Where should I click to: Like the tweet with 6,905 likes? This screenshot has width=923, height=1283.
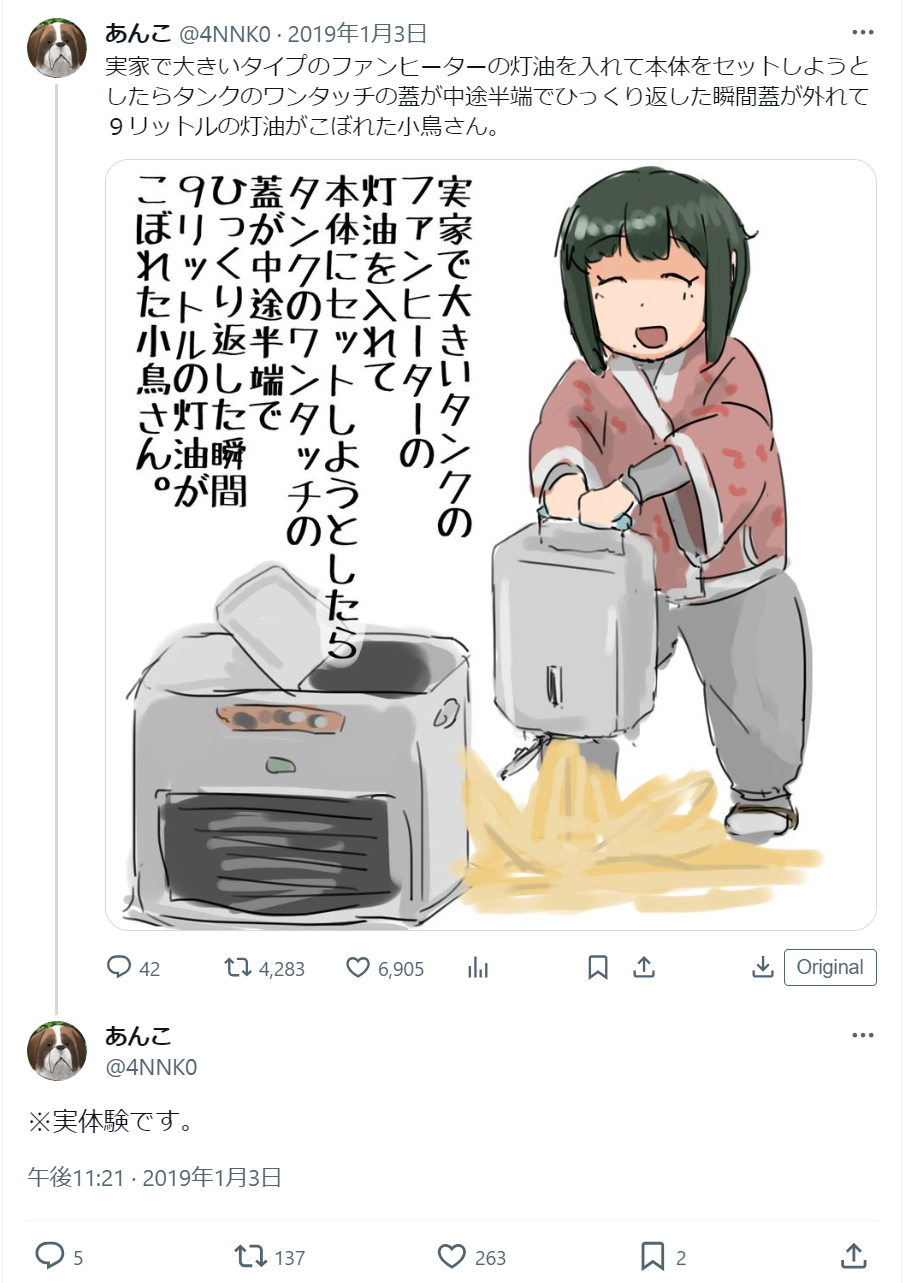[x=358, y=967]
